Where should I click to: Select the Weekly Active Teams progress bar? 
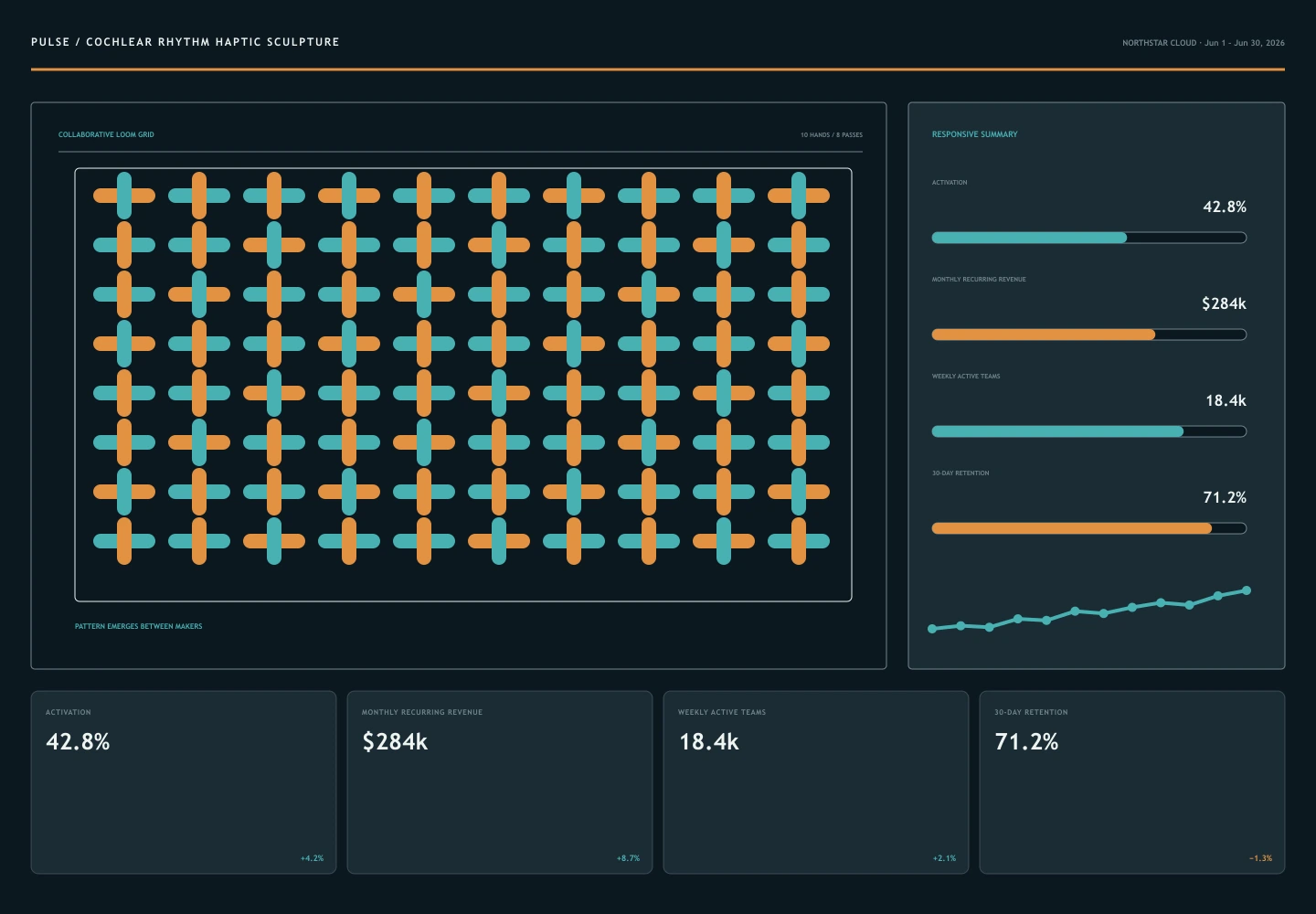click(1088, 431)
